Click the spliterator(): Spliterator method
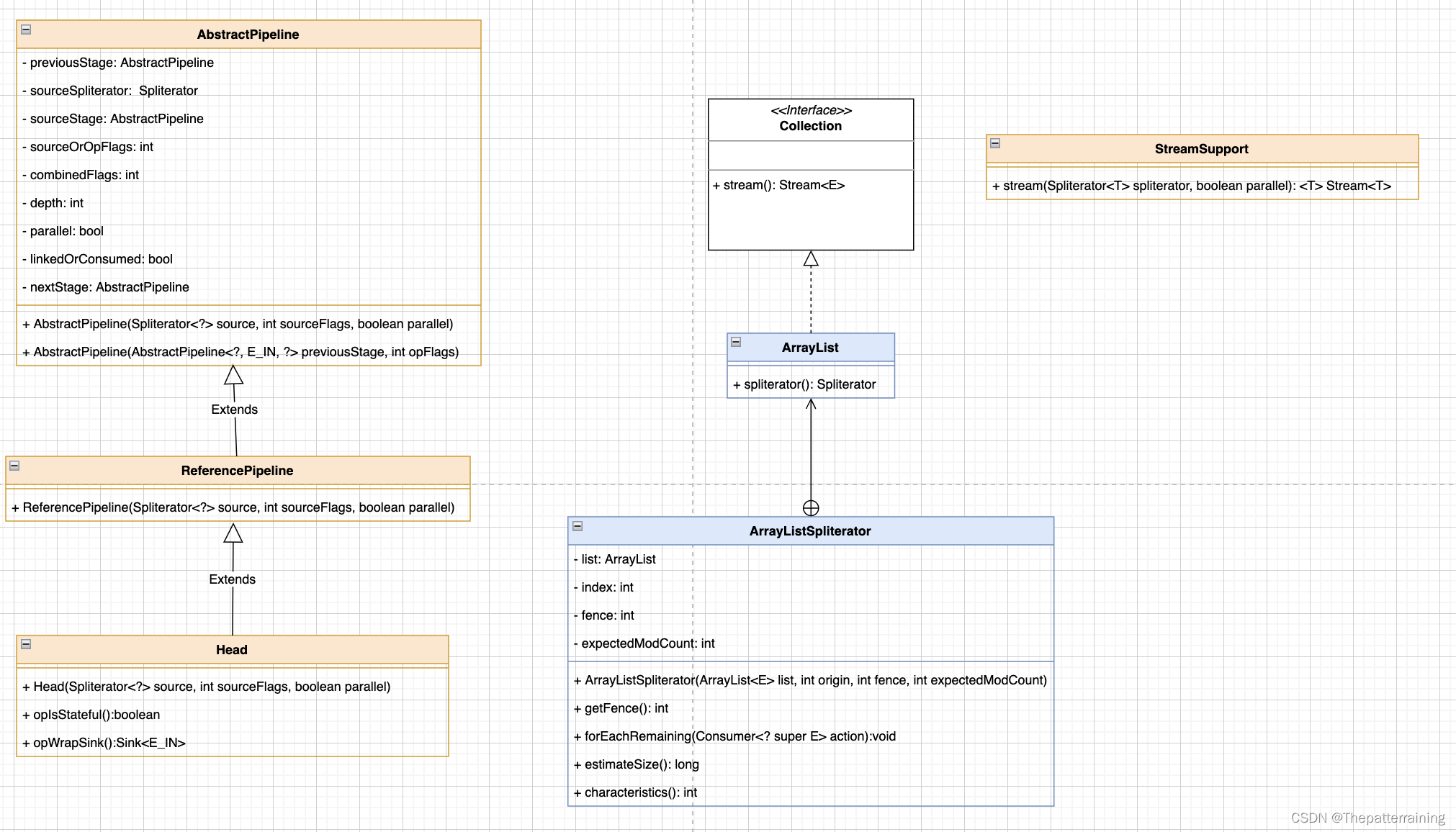This screenshot has height=832, width=1456. (811, 384)
